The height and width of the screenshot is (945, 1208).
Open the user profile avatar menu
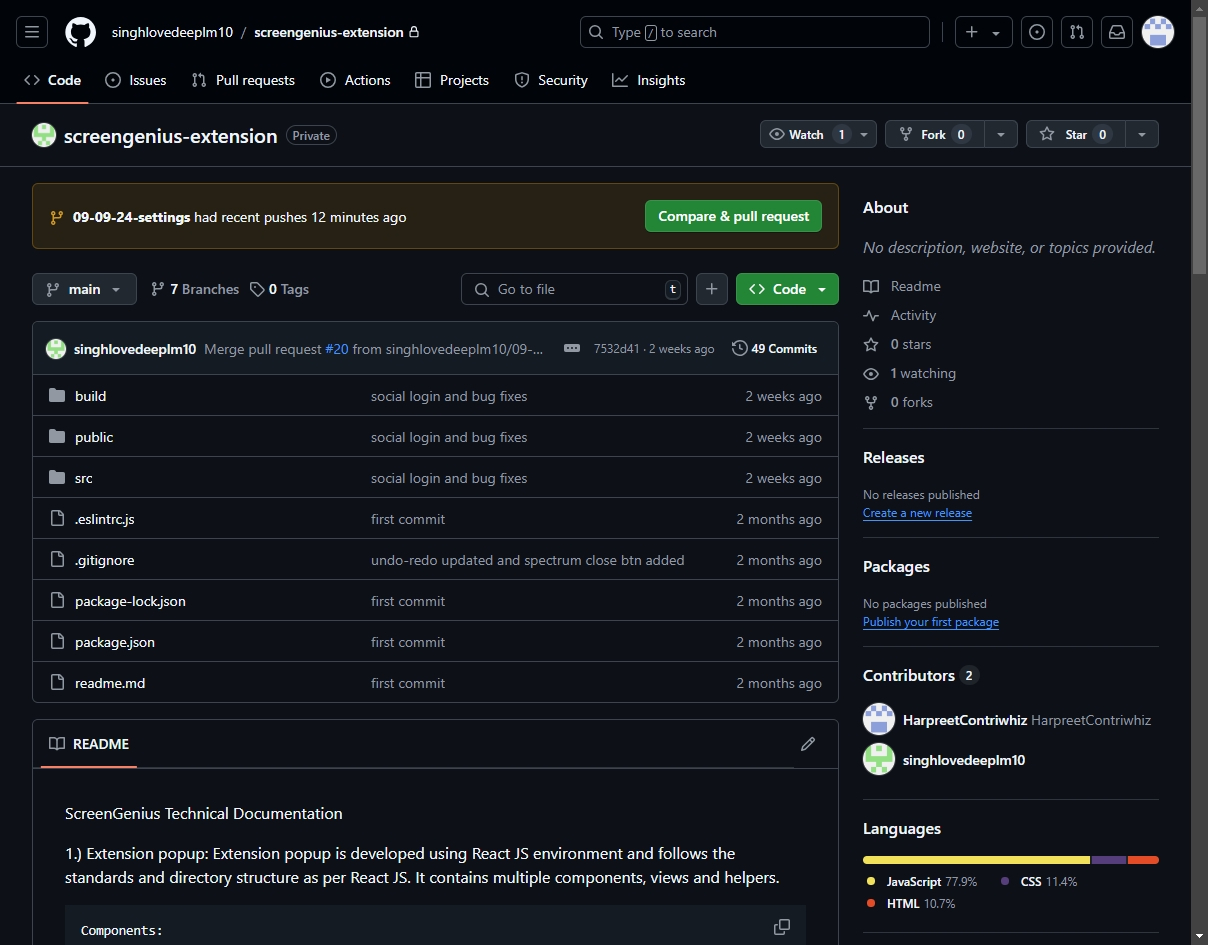click(1158, 32)
